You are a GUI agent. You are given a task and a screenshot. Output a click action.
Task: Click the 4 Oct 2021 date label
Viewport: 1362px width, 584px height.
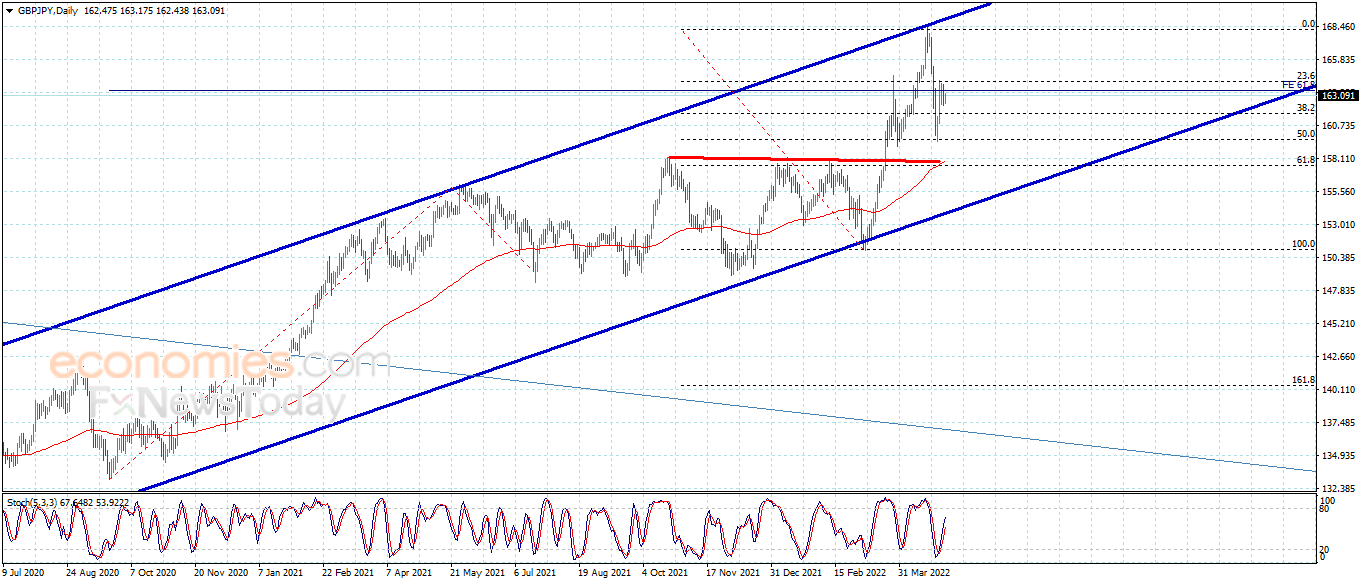pos(665,574)
